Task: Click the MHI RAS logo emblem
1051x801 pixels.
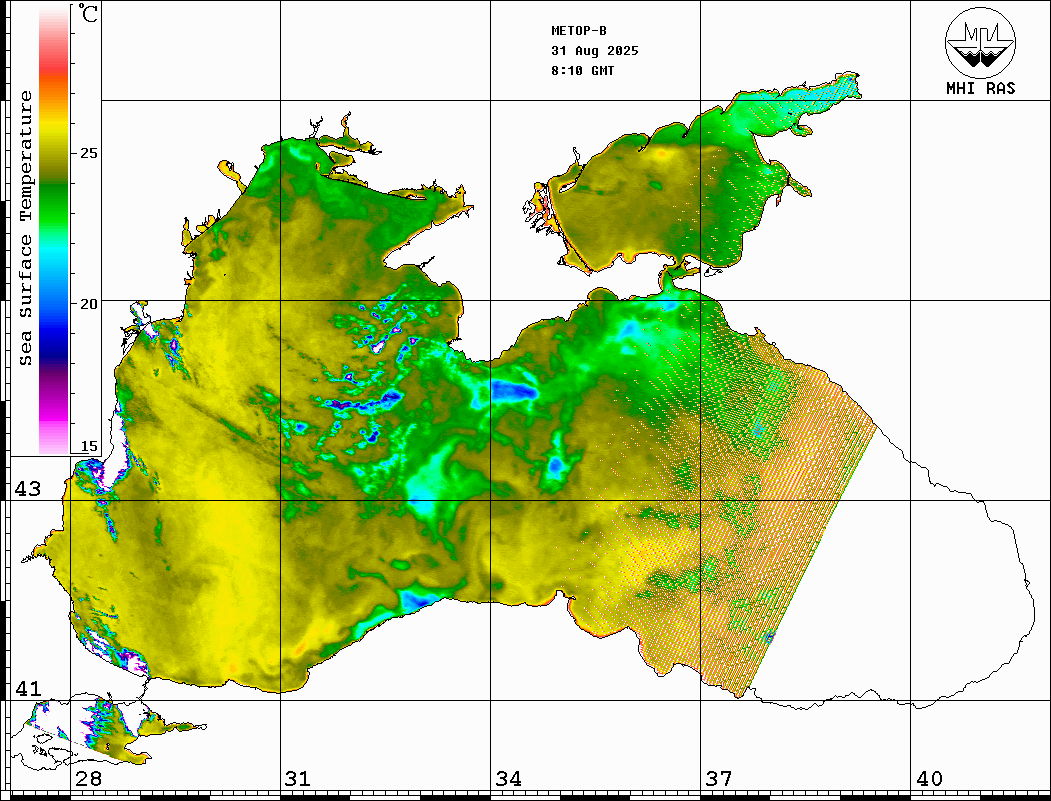Action: (x=981, y=42)
